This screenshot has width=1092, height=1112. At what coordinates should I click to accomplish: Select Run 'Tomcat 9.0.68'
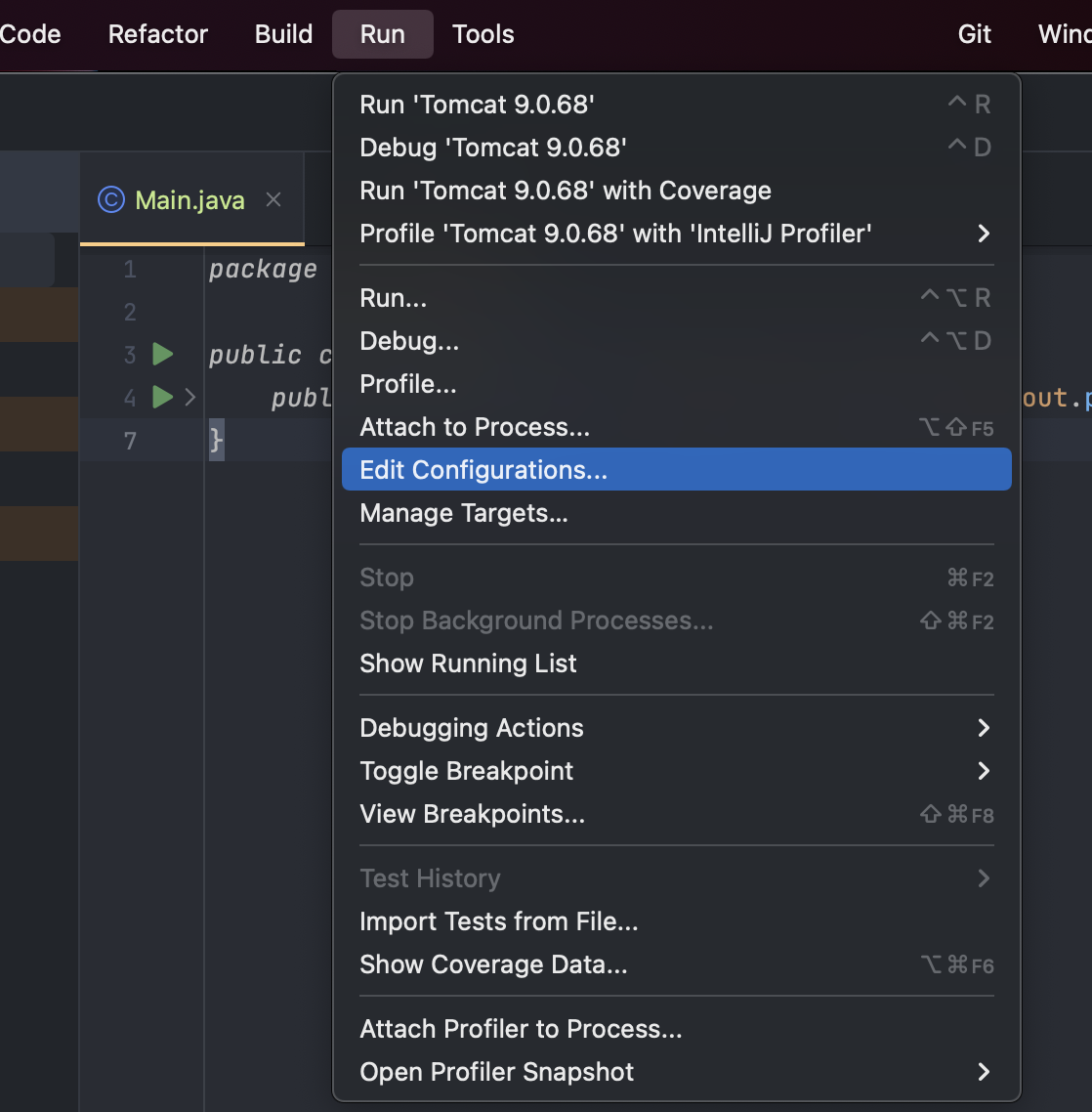(x=677, y=105)
